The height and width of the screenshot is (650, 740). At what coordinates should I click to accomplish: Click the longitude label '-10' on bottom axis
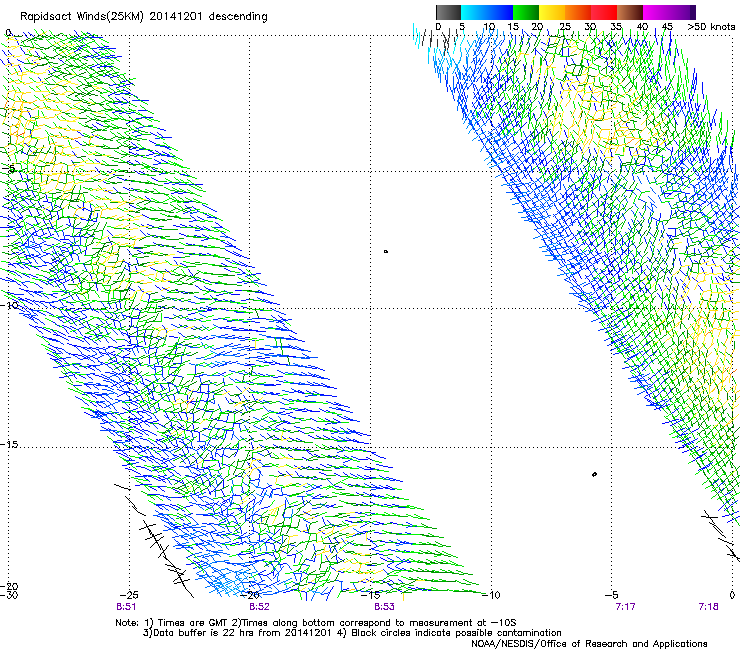point(491,595)
